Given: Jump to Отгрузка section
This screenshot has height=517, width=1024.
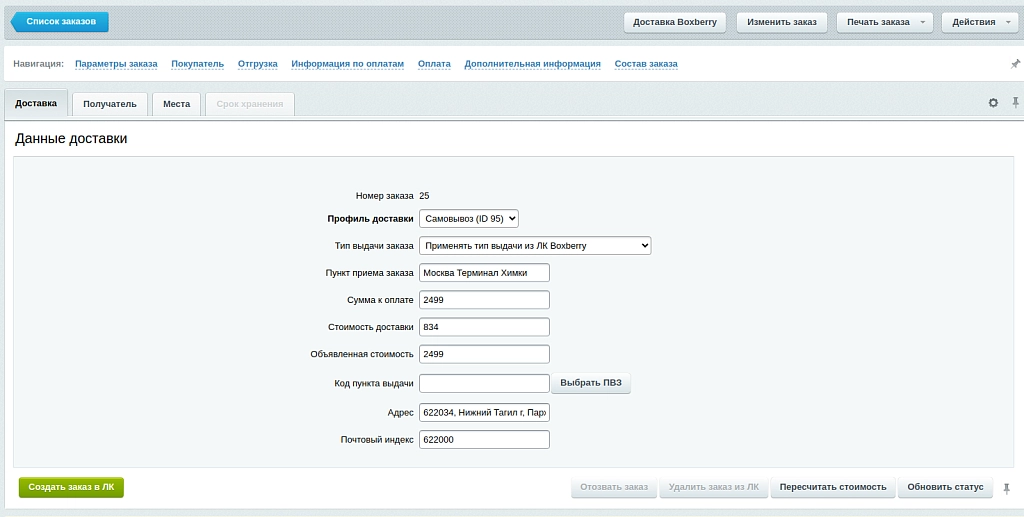Looking at the screenshot, I should pyautogui.click(x=257, y=64).
